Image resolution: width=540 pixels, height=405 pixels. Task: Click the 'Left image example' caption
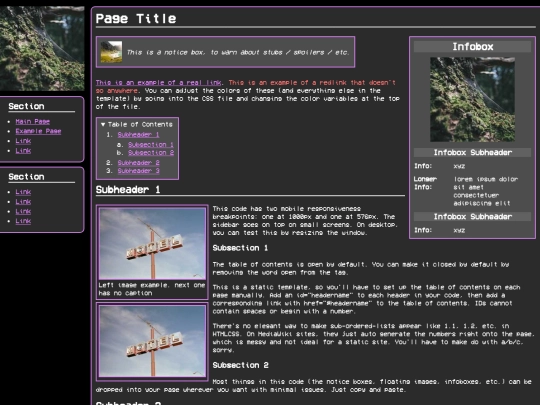(x=152, y=289)
